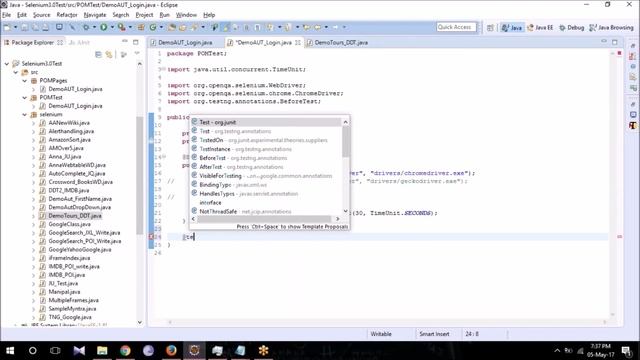
Task: Click the Collapse All icon in Package Explorer
Action: 98,54
